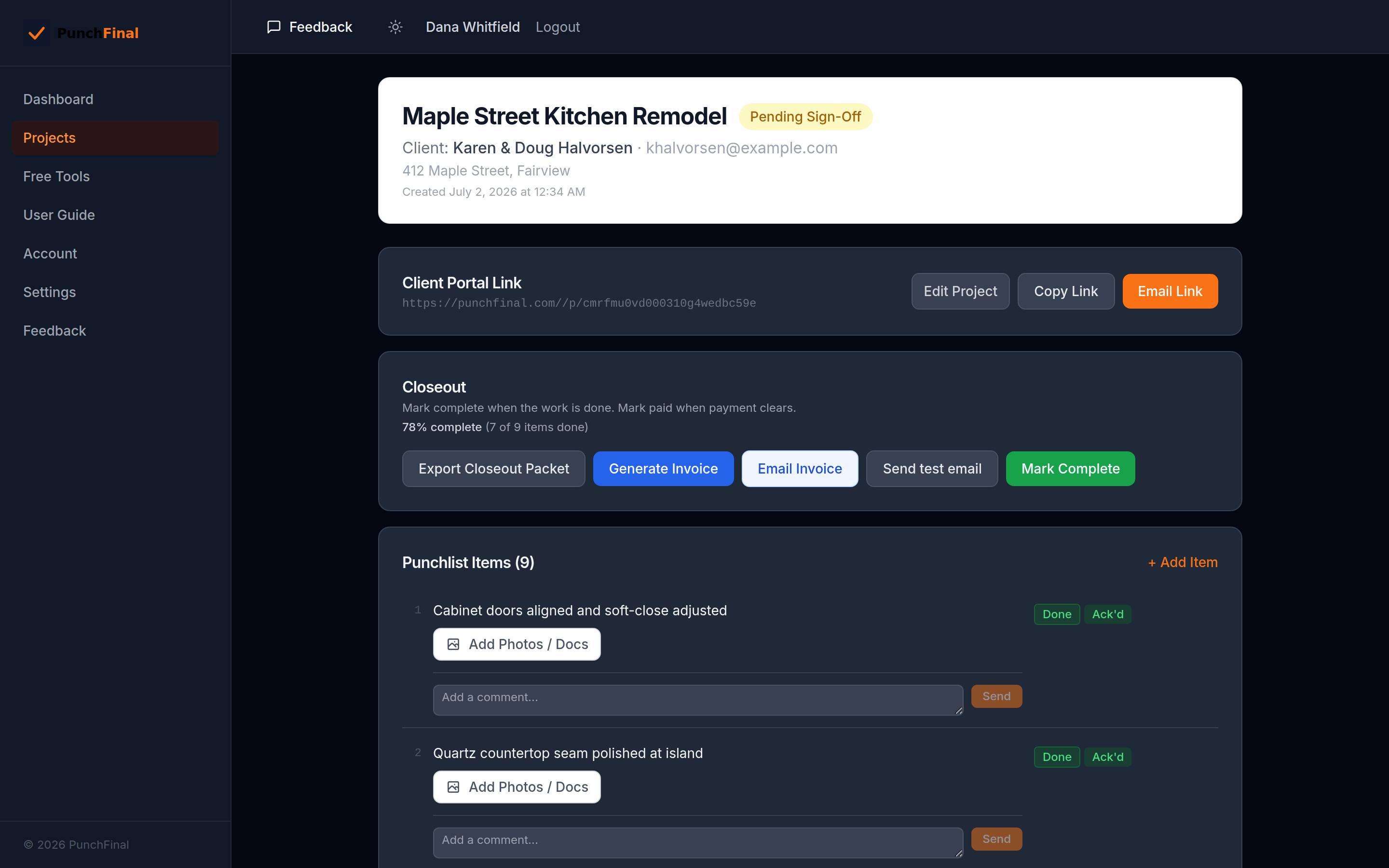Click + Add Item in Punchlist Items

1183,563
